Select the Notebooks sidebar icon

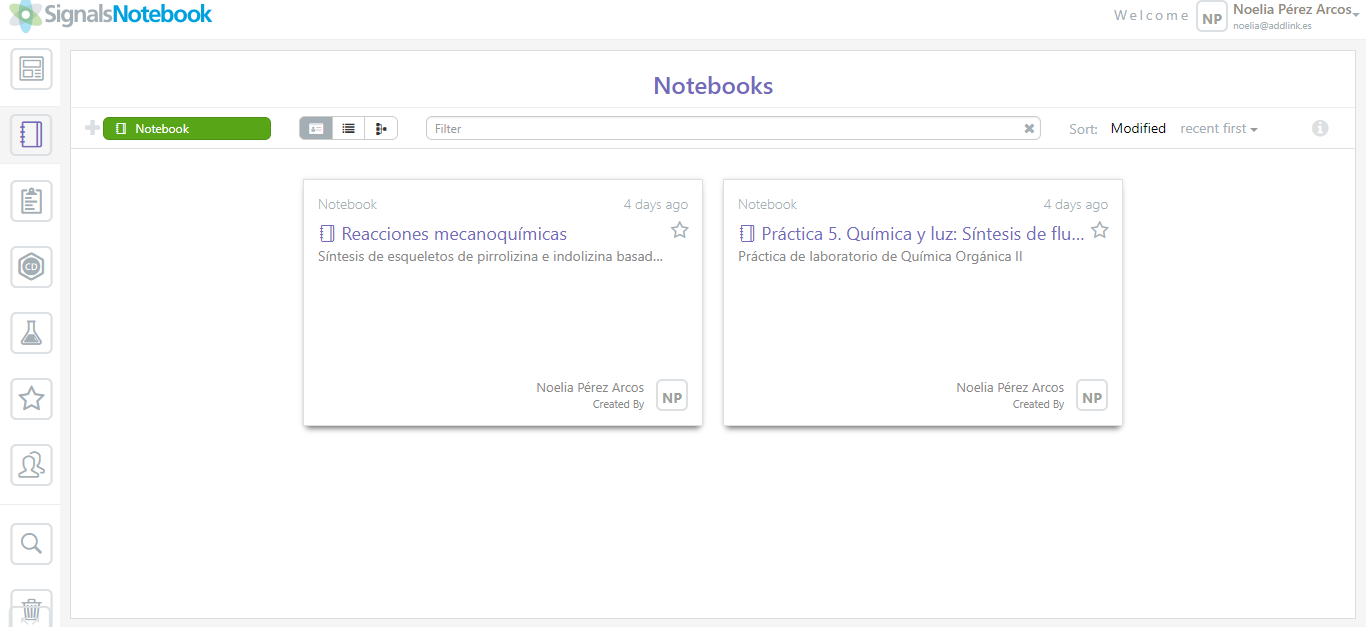tap(31, 135)
